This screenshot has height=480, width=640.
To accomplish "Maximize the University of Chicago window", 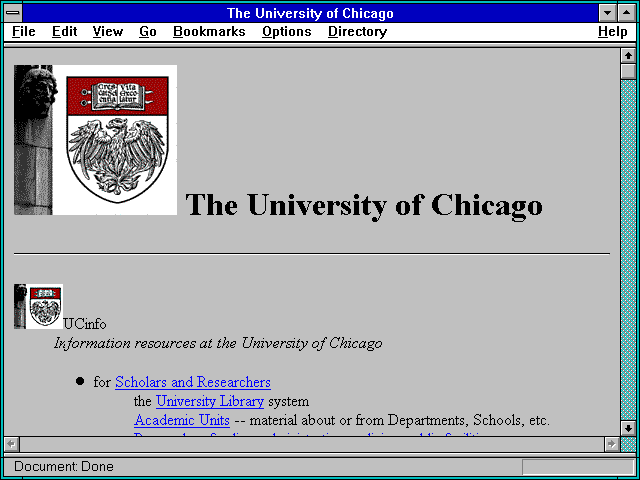I will [627, 13].
